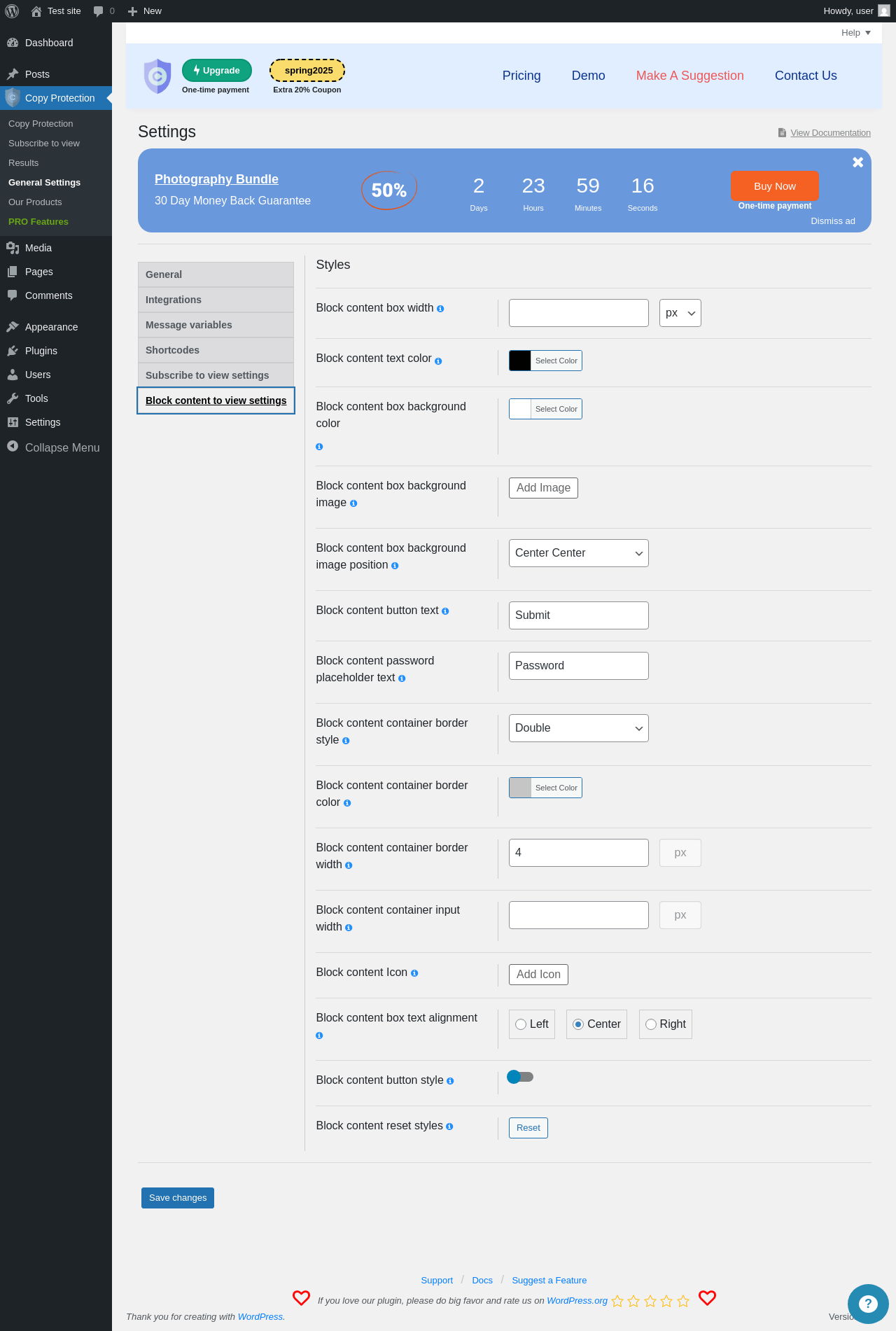Click the WordPress logo in admin bar
This screenshot has width=896, height=1331.
point(12,11)
